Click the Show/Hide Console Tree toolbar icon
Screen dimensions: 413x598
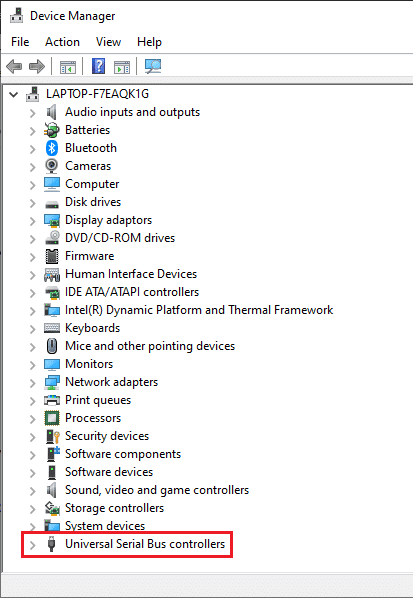(x=68, y=67)
